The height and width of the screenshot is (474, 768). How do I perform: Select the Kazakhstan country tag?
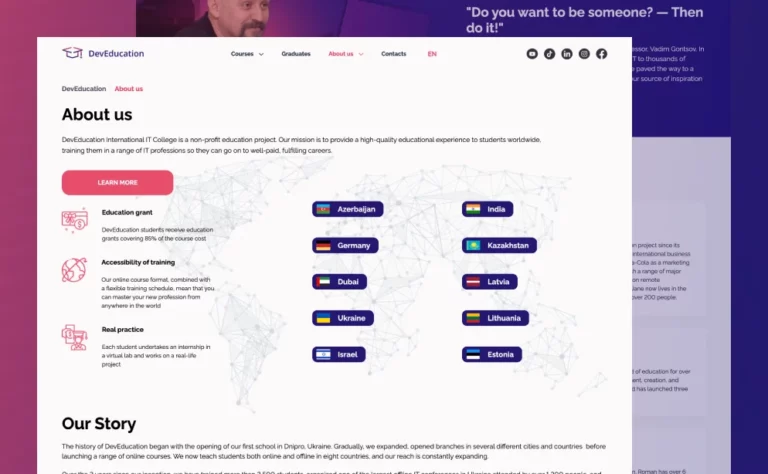pyautogui.click(x=499, y=245)
